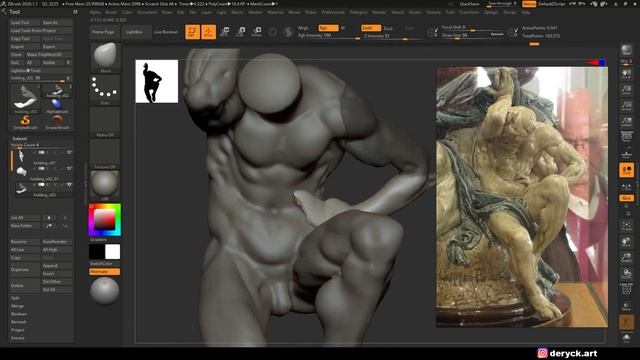
Task: Open the Preferences menu
Action: [x=333, y=12]
